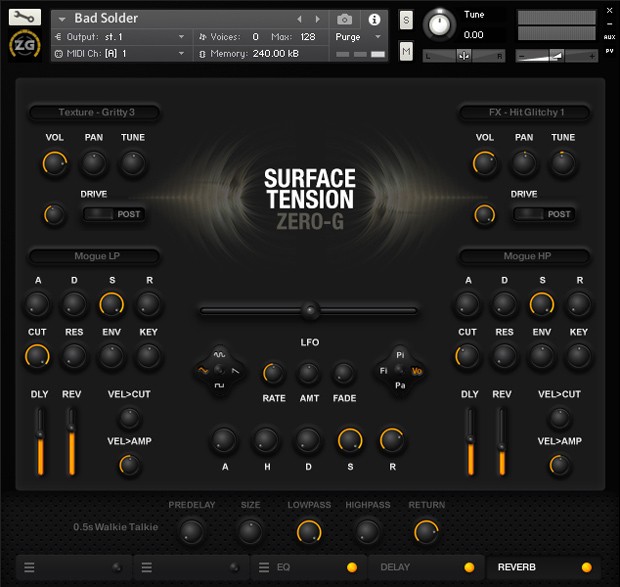
Task: Set LFO target to Vo (volume)
Action: 417,371
